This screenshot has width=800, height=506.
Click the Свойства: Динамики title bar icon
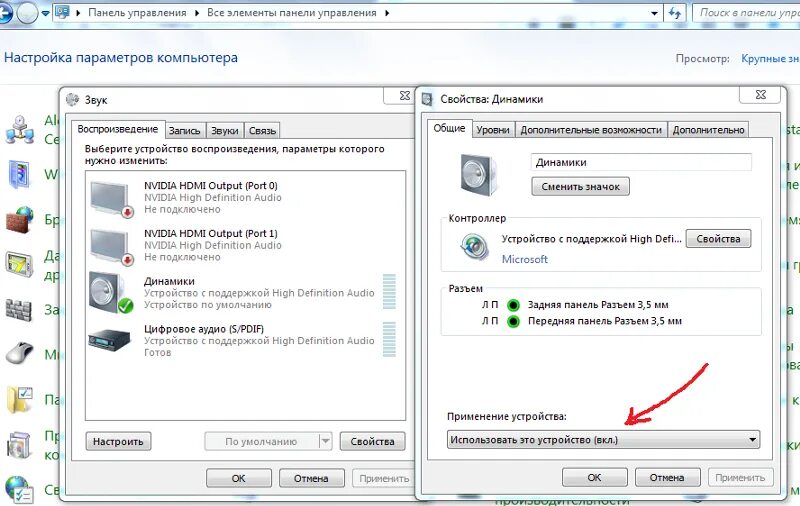click(427, 99)
